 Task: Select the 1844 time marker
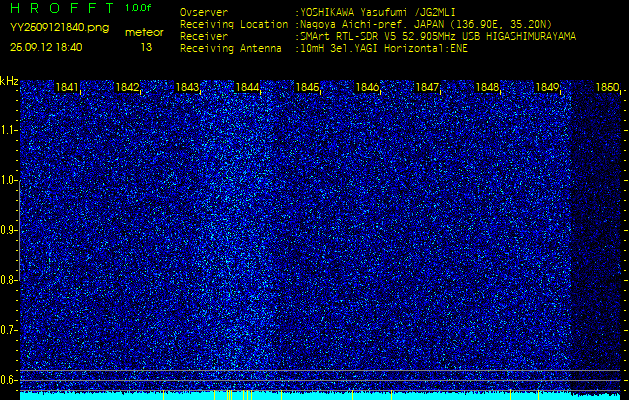point(248,88)
